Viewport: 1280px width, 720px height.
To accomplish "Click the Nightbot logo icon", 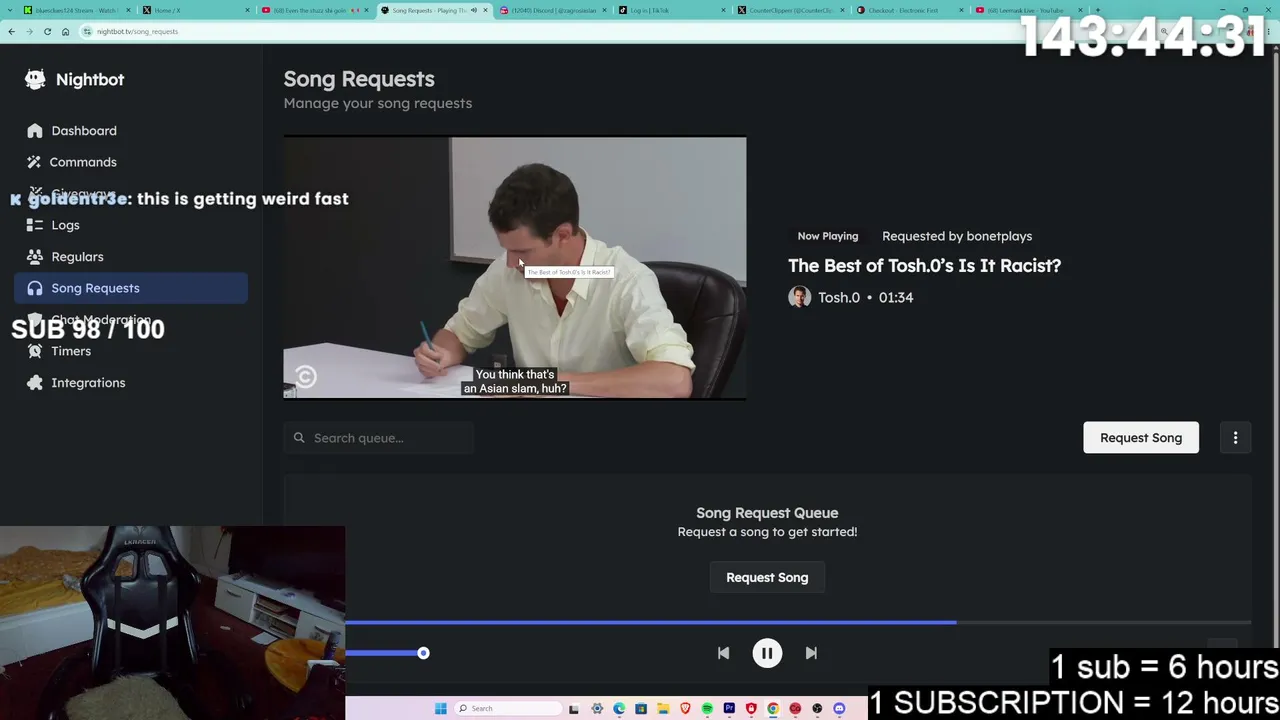I will pyautogui.click(x=35, y=80).
